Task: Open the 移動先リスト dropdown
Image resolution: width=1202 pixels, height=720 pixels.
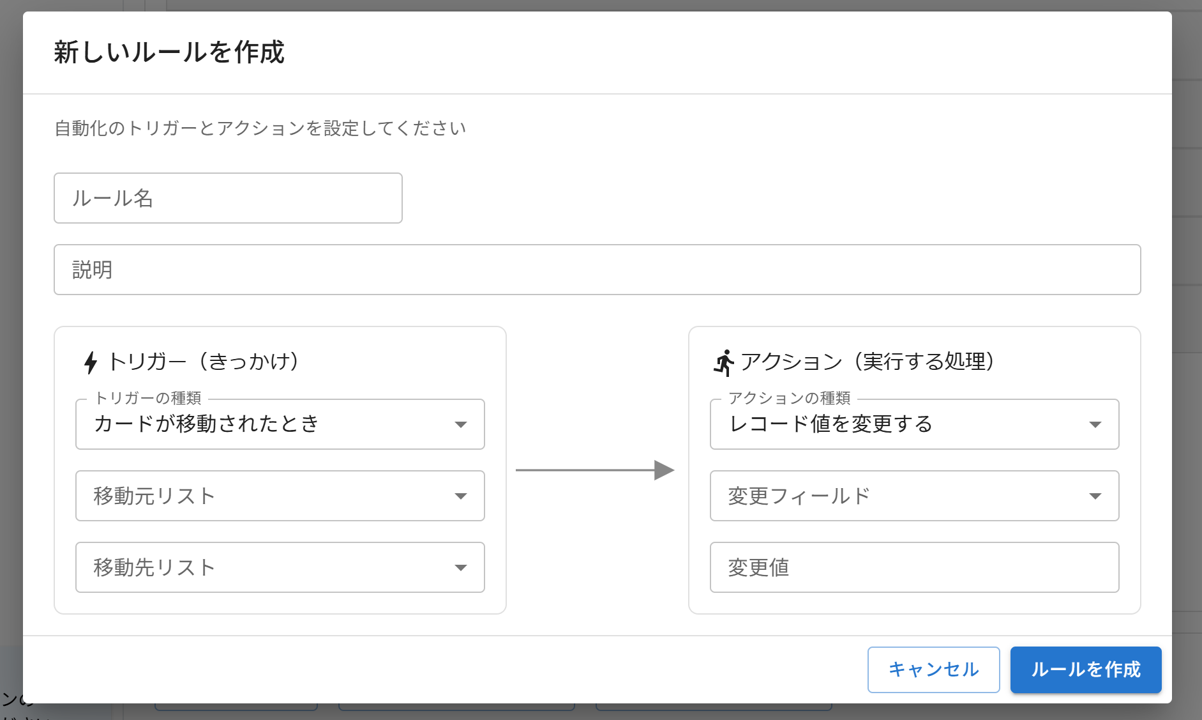Action: pyautogui.click(x=280, y=567)
